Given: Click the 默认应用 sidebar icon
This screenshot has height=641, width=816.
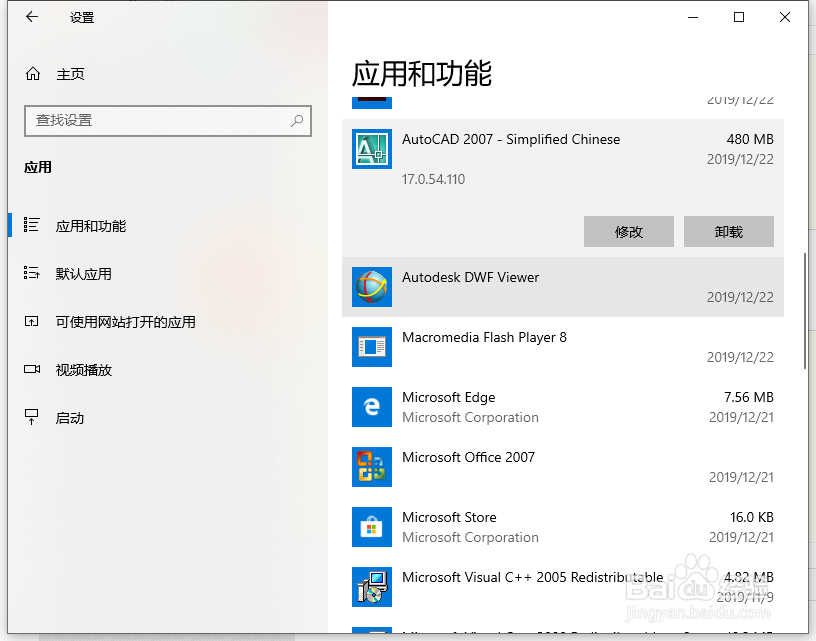Looking at the screenshot, I should [31, 273].
